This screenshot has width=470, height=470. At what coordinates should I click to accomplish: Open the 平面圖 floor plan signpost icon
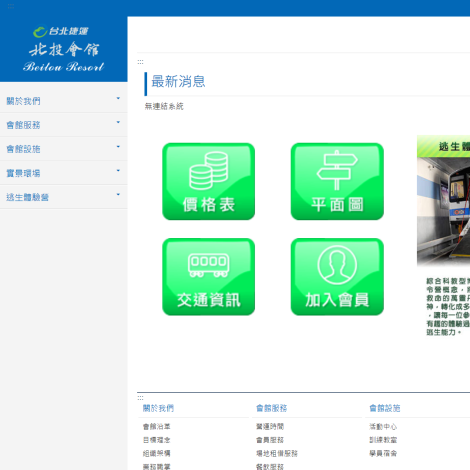pyautogui.click(x=337, y=181)
